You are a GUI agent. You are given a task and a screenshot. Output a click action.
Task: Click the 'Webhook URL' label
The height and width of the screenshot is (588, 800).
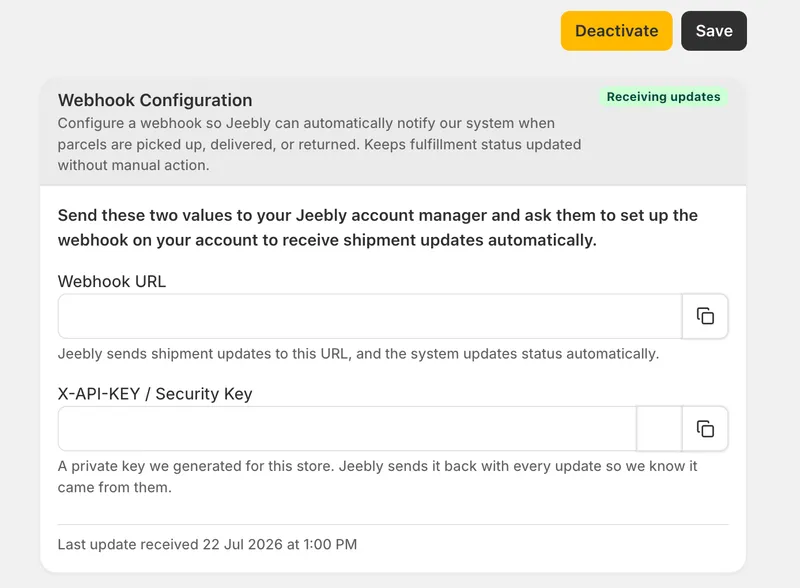pyautogui.click(x=112, y=281)
